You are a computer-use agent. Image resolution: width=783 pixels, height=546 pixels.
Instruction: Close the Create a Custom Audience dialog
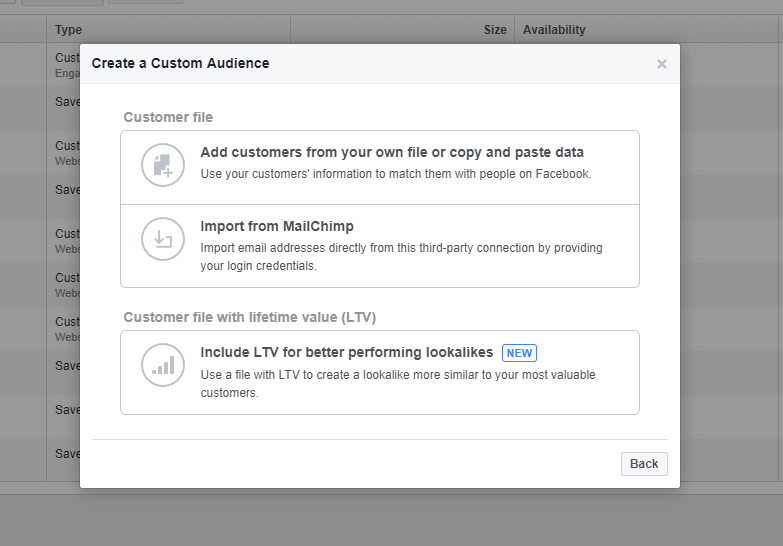661,64
